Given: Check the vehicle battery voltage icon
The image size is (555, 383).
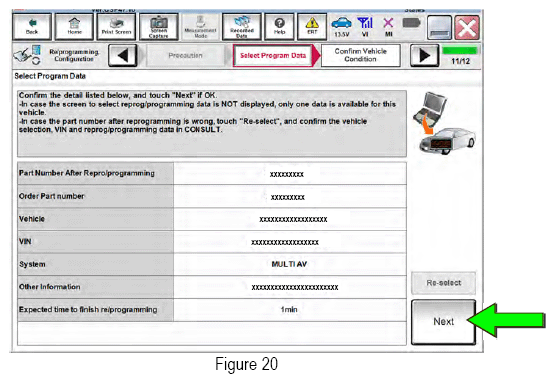Looking at the screenshot, I should (342, 27).
